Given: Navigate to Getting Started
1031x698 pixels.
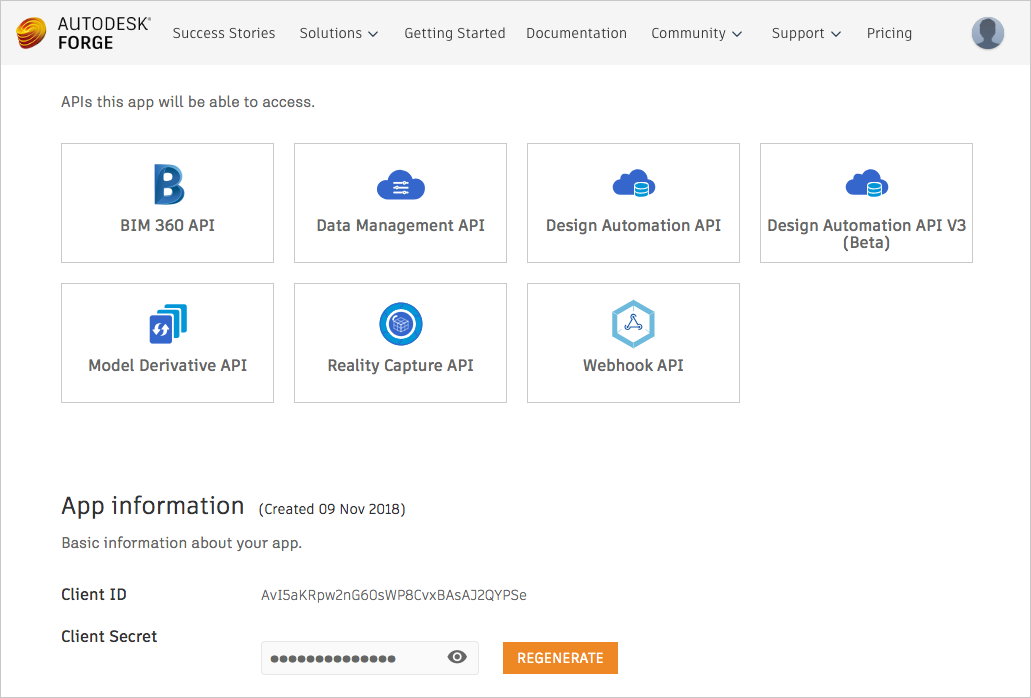Looking at the screenshot, I should (x=454, y=33).
